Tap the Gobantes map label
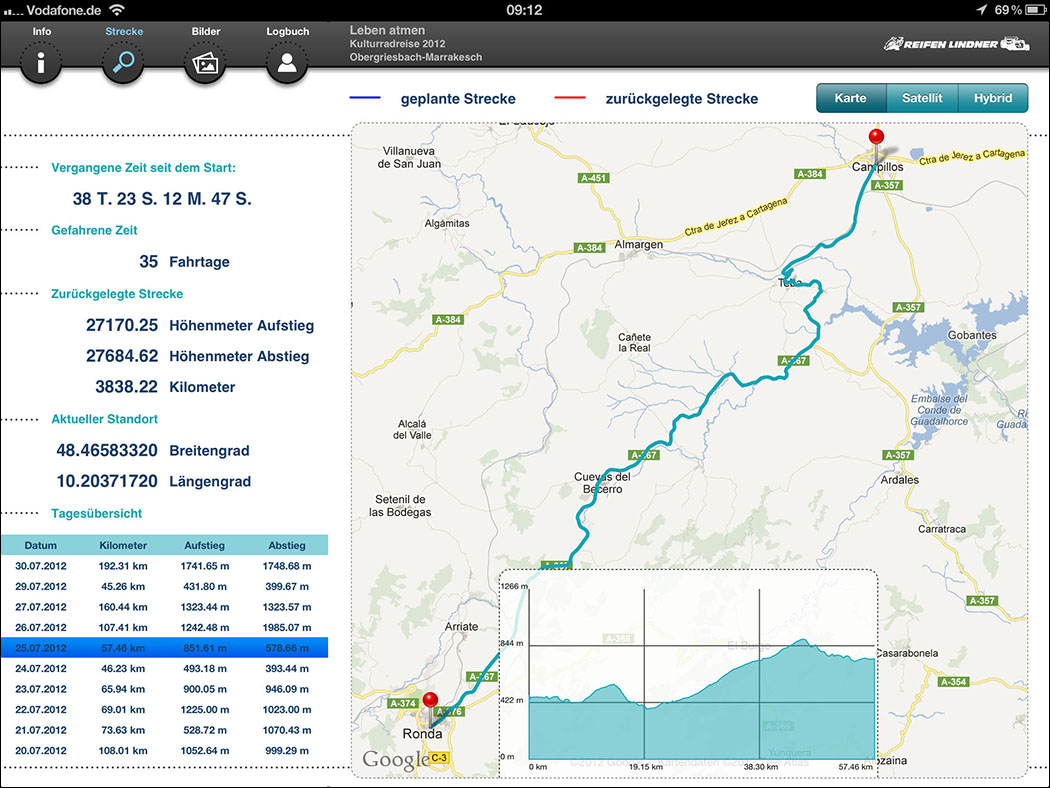 [972, 335]
